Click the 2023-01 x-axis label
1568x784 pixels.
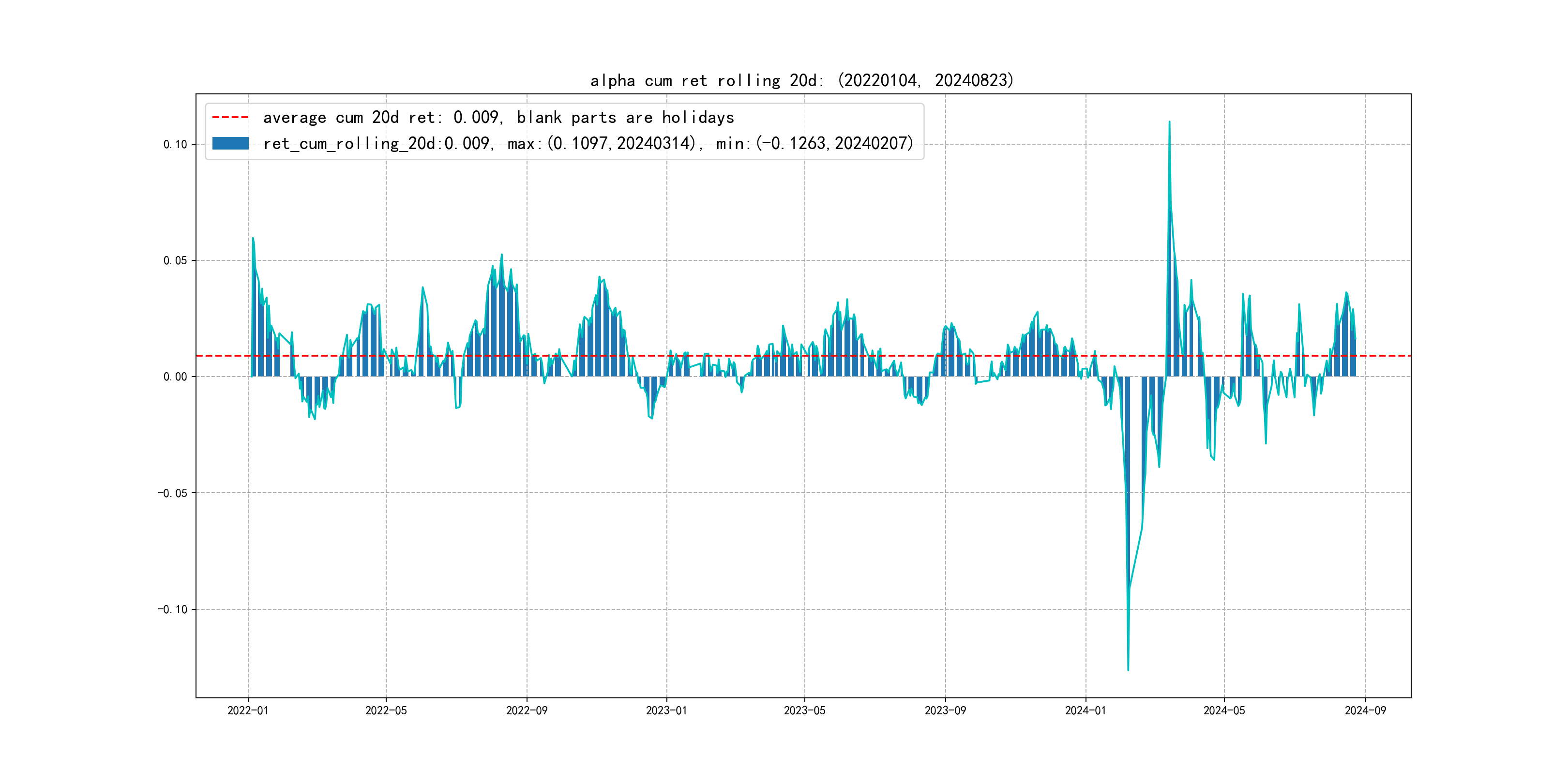[x=666, y=710]
